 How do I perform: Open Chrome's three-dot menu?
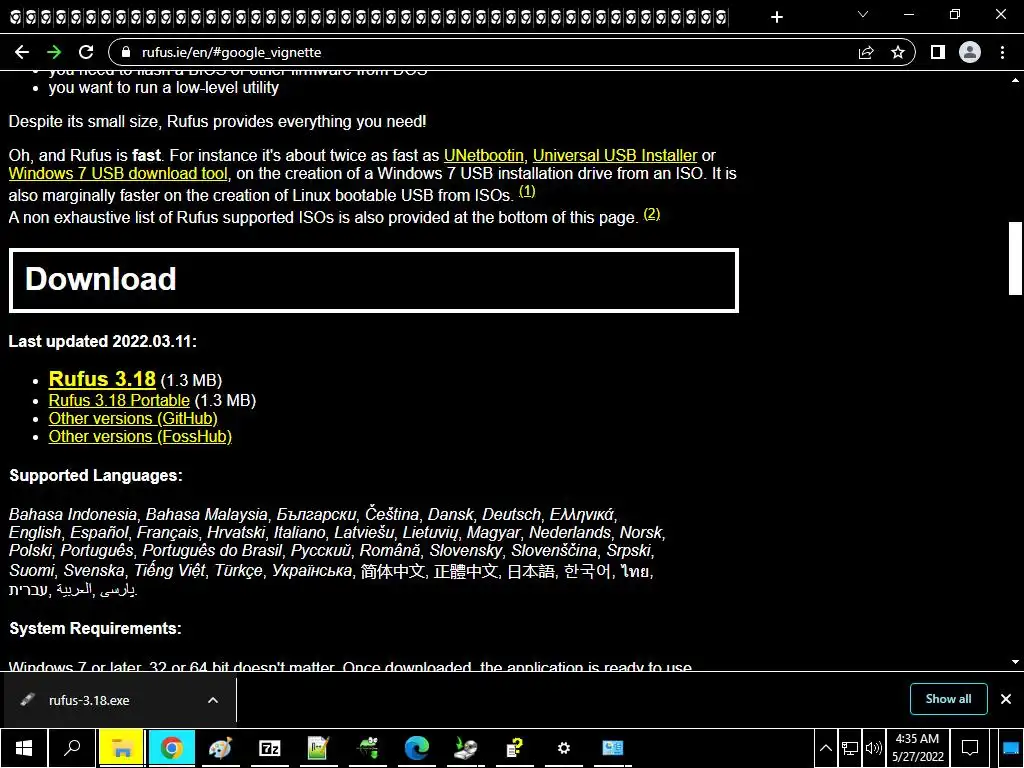[1002, 52]
